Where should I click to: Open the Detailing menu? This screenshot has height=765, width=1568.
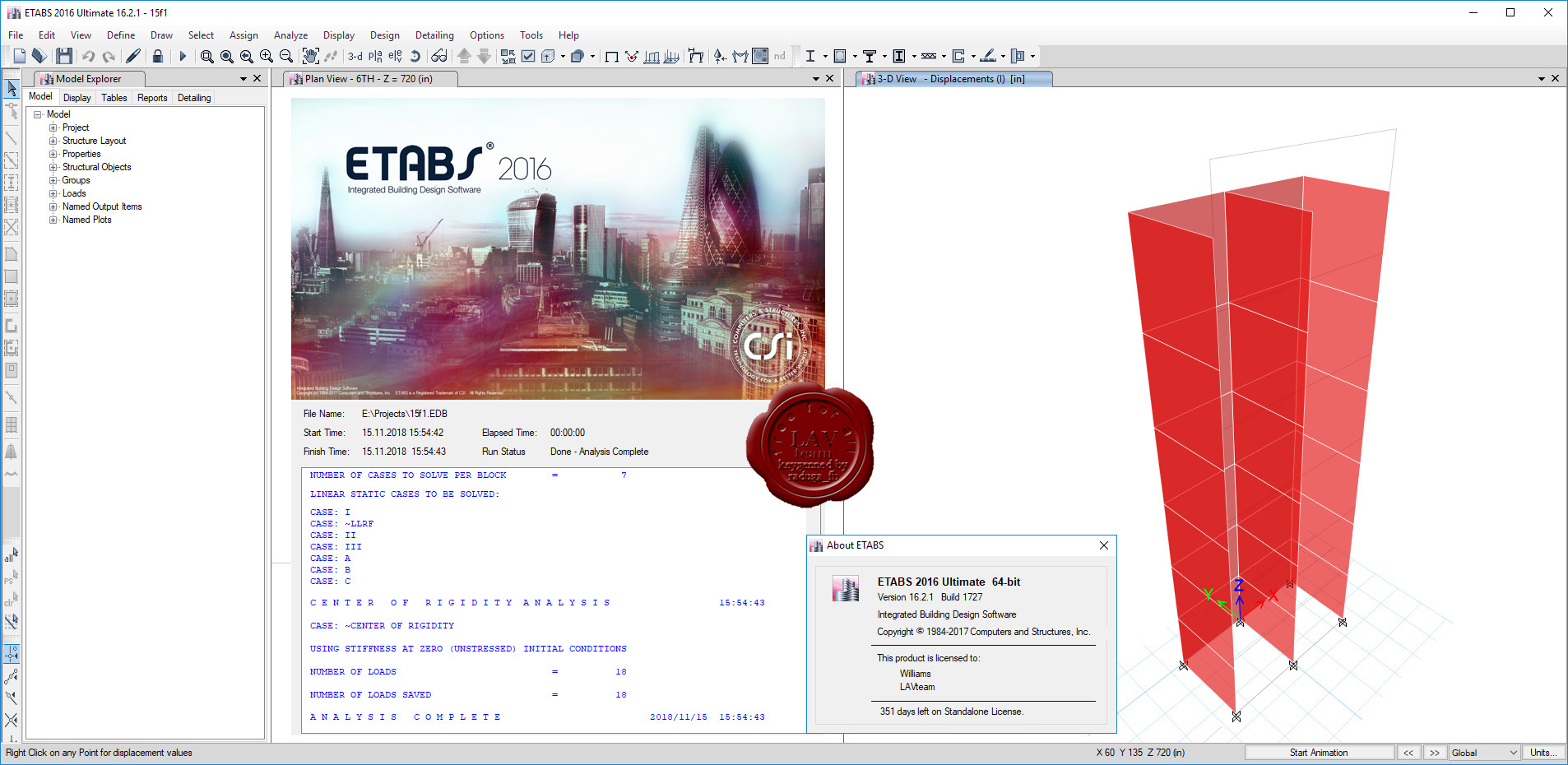pos(434,35)
